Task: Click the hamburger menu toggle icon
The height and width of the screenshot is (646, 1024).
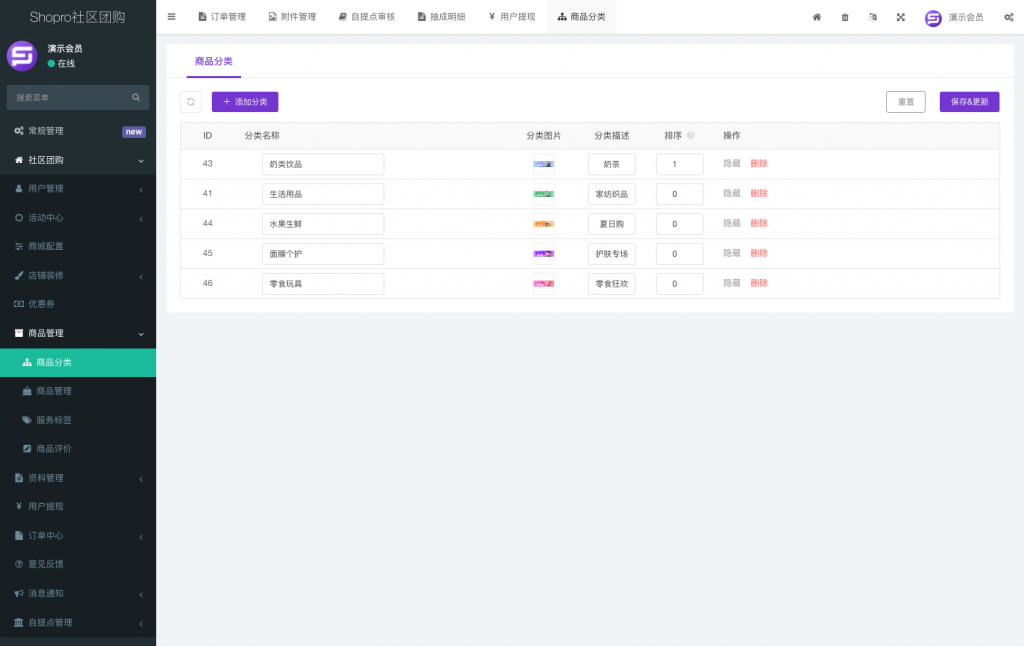Action: [171, 16]
